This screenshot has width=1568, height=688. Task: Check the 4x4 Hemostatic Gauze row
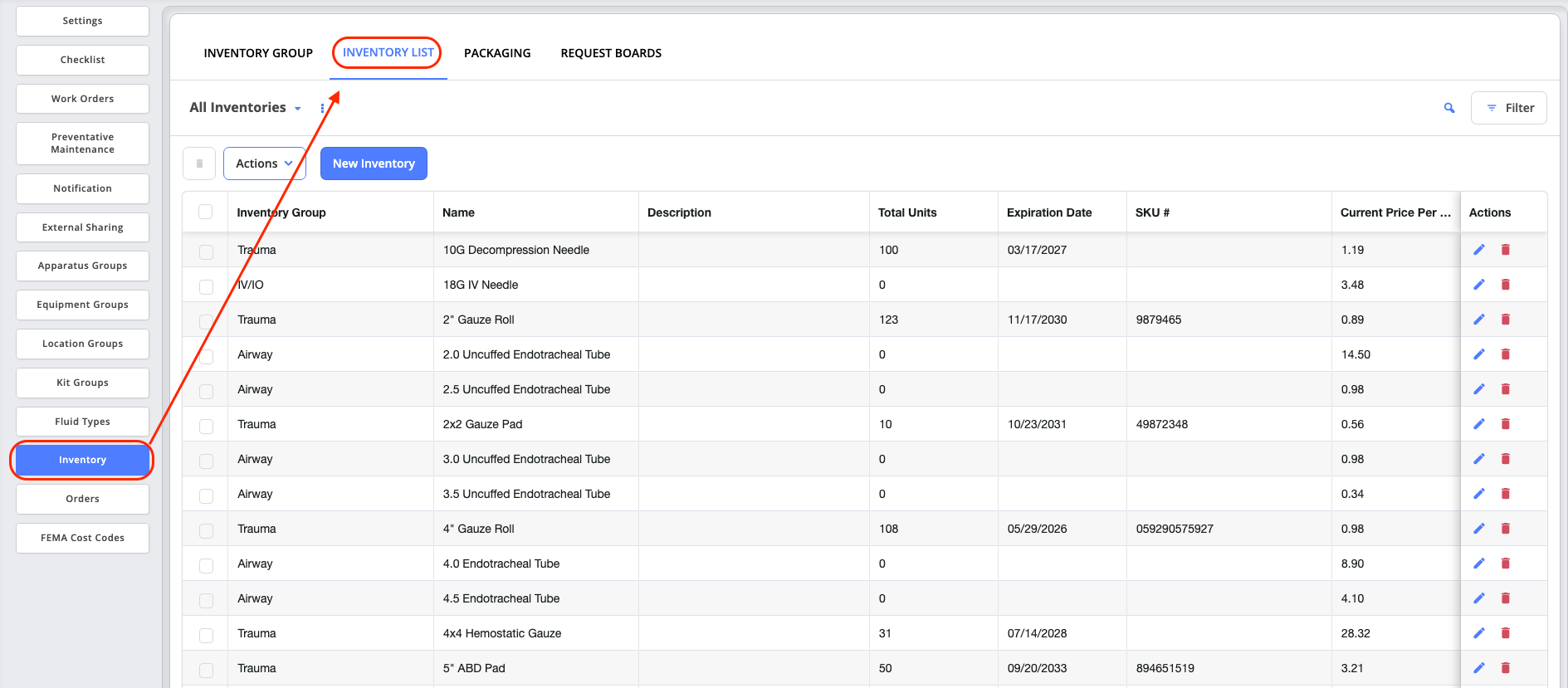(x=207, y=635)
